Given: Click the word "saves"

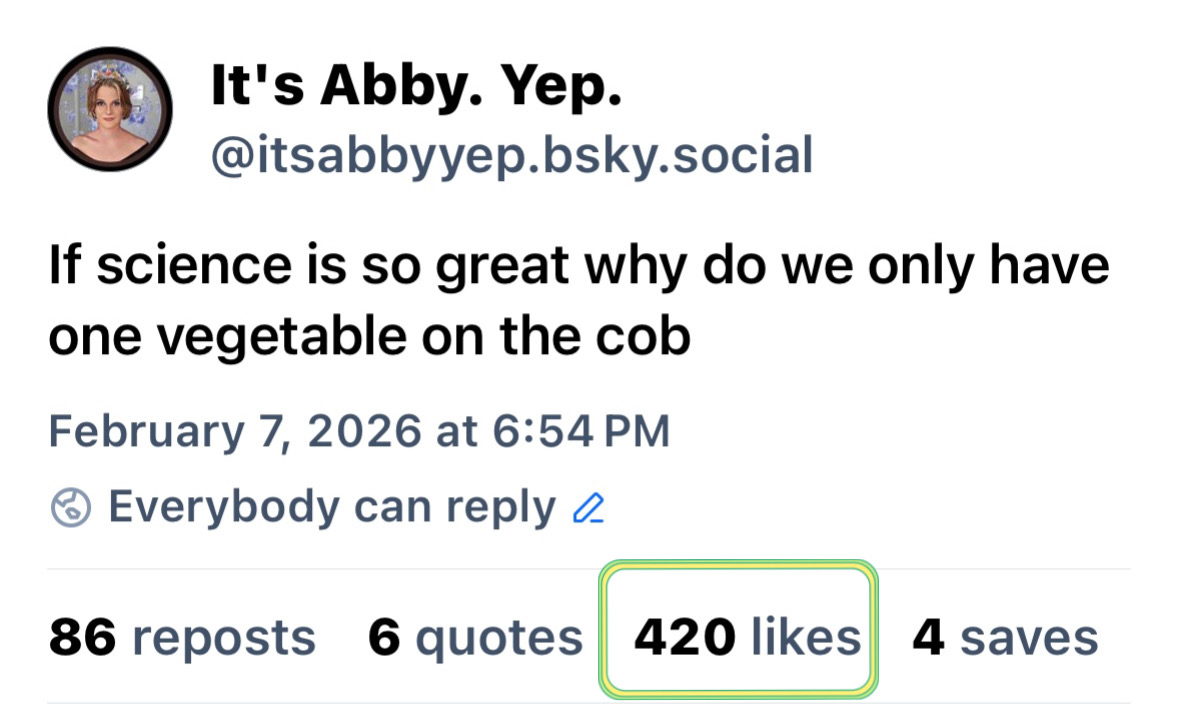Looking at the screenshot, I should (1028, 637).
